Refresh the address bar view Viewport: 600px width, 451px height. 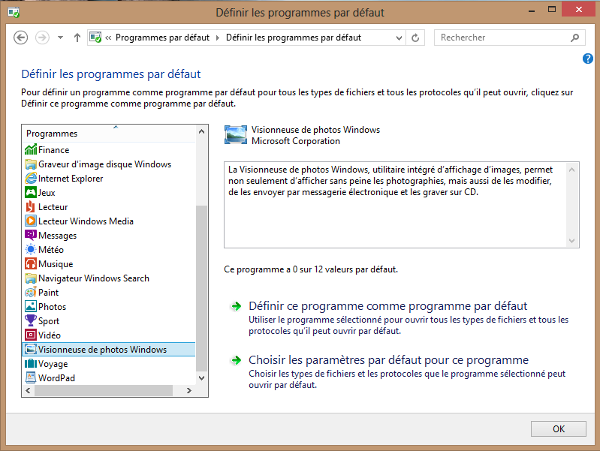415,38
